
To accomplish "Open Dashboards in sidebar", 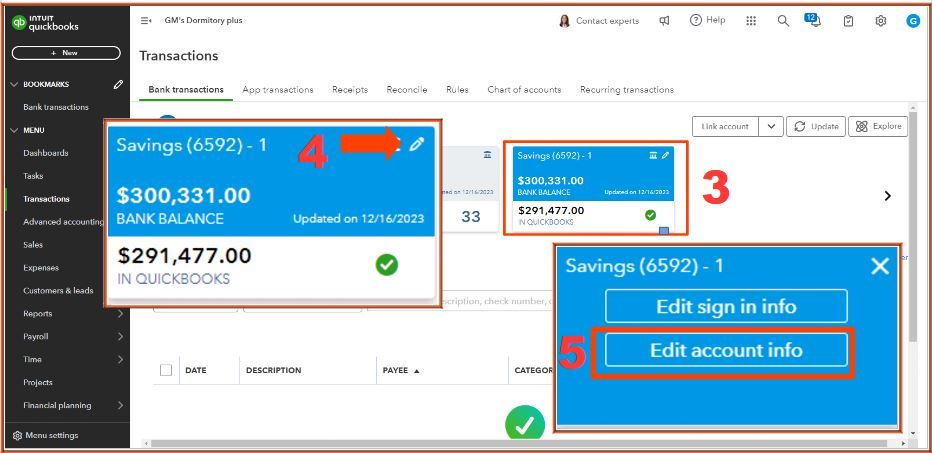I will pos(46,153).
